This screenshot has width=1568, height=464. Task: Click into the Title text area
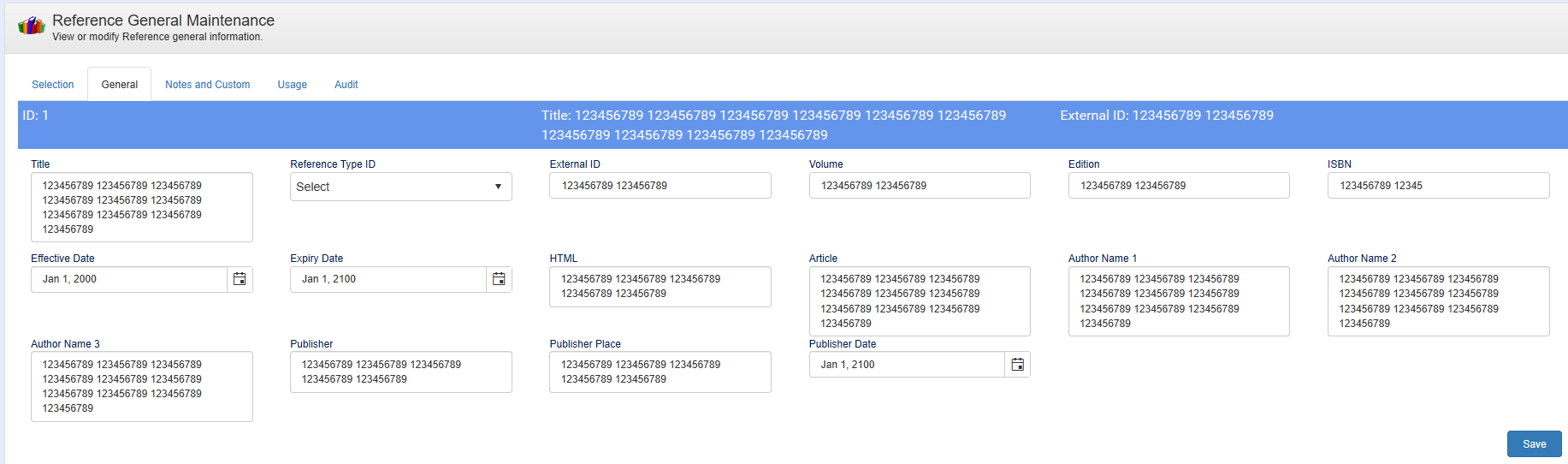point(141,207)
